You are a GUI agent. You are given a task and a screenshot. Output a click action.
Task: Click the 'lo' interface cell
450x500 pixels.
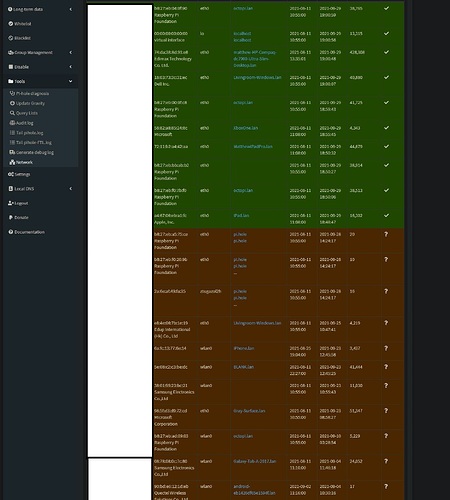coord(202,33)
